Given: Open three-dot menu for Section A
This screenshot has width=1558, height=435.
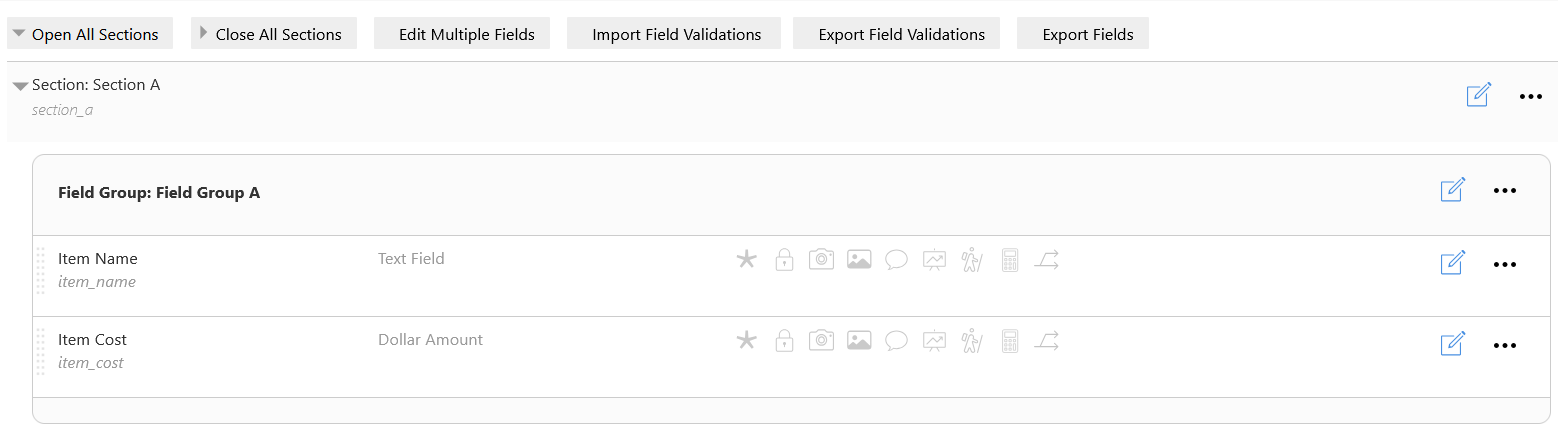Looking at the screenshot, I should [1531, 97].
